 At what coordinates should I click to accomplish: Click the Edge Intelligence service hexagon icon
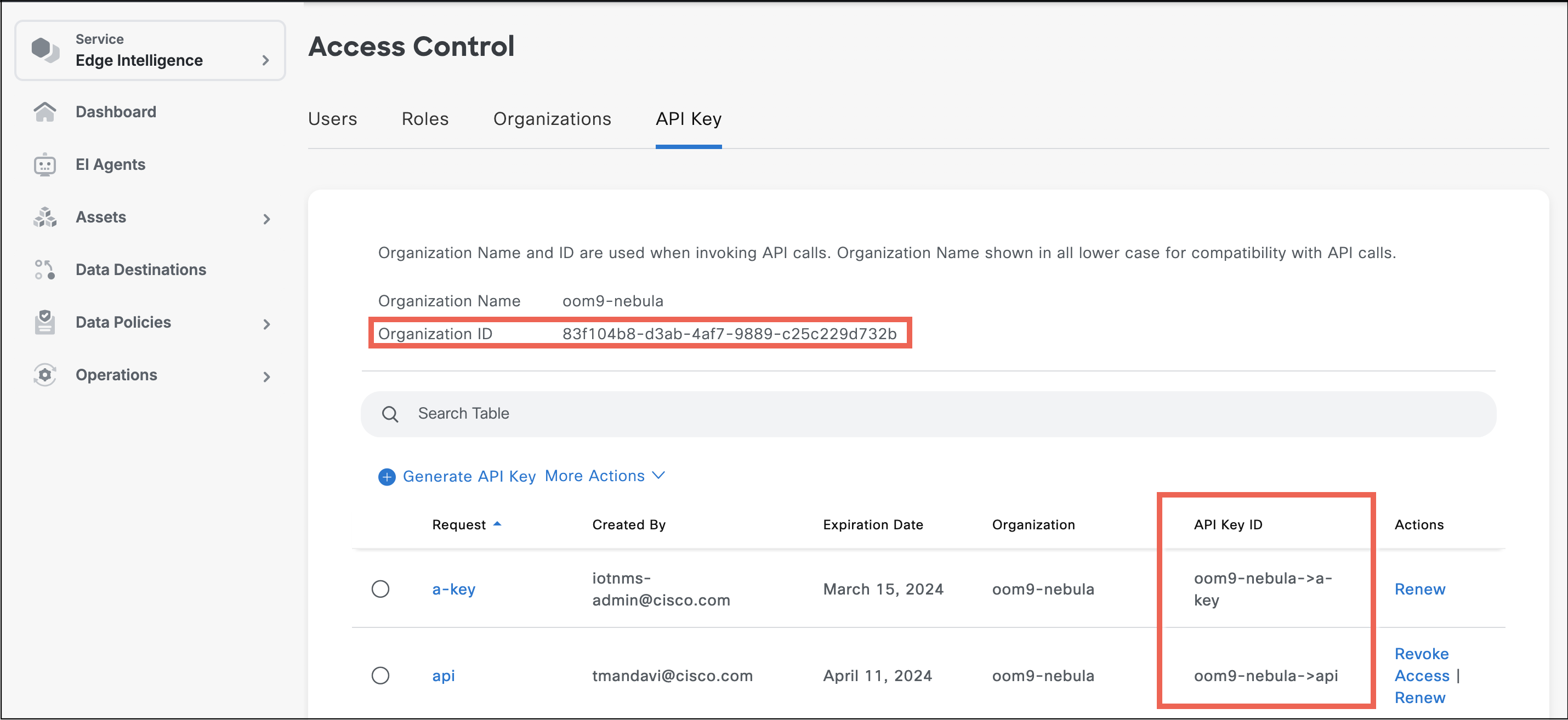tap(45, 50)
